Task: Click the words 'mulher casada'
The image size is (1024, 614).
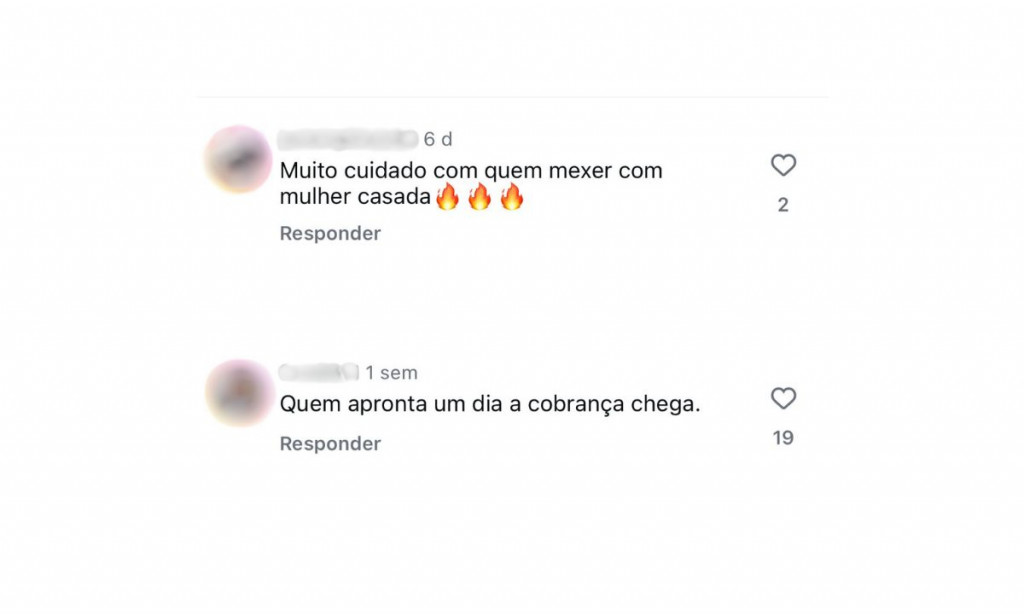Action: (355, 197)
